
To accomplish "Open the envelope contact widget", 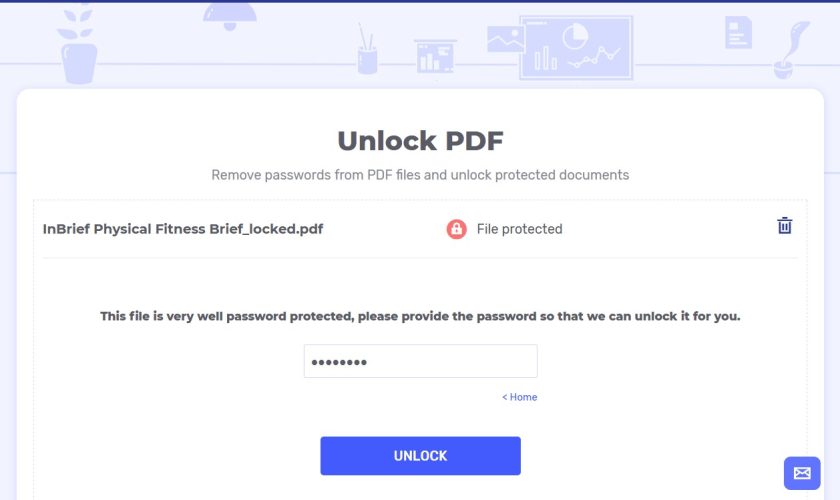I will [802, 473].
